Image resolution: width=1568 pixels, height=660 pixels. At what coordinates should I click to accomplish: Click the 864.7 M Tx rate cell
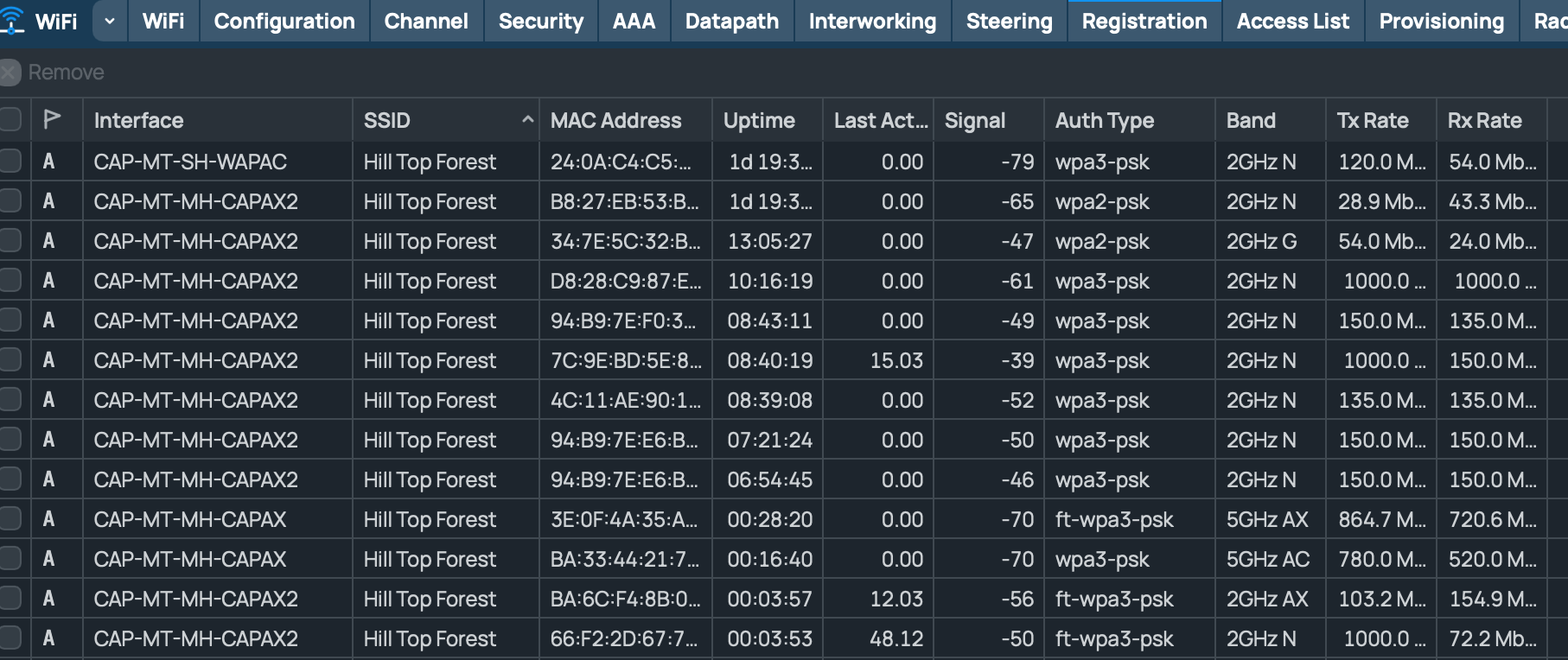1380,519
